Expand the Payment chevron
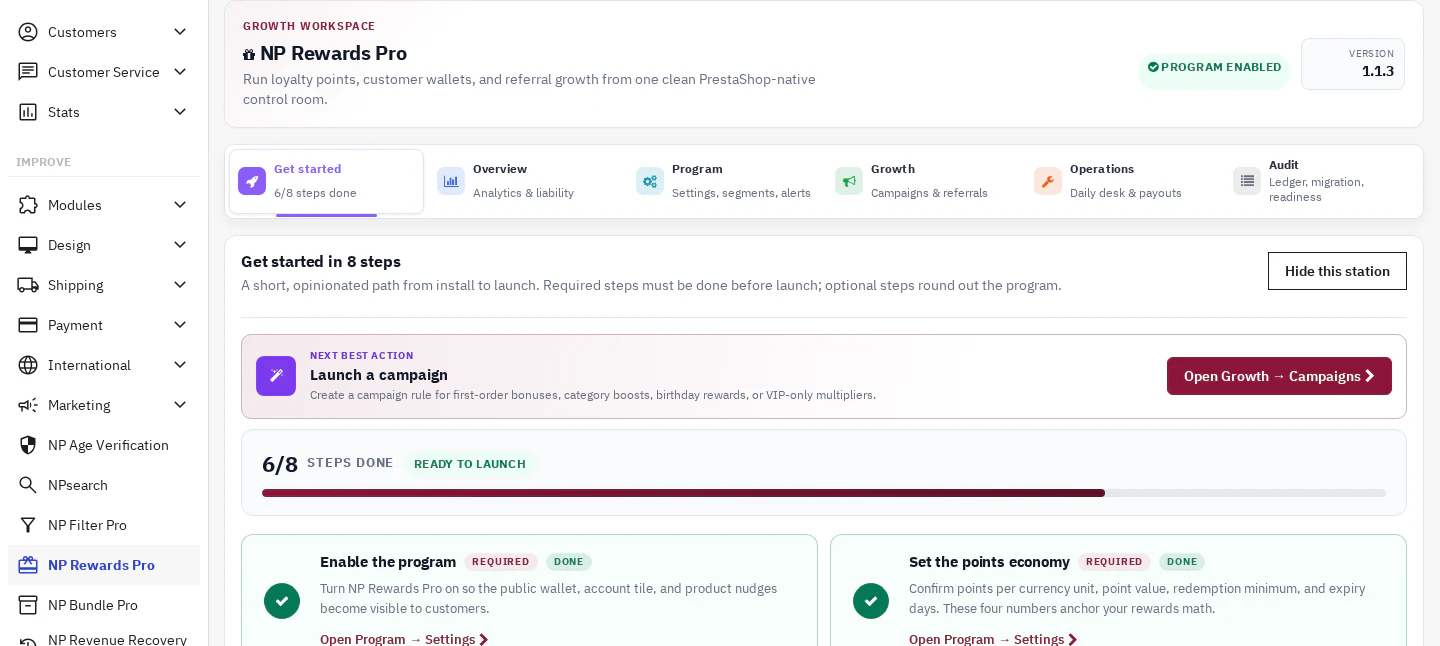Viewport: 1440px width, 646px height. (180, 325)
